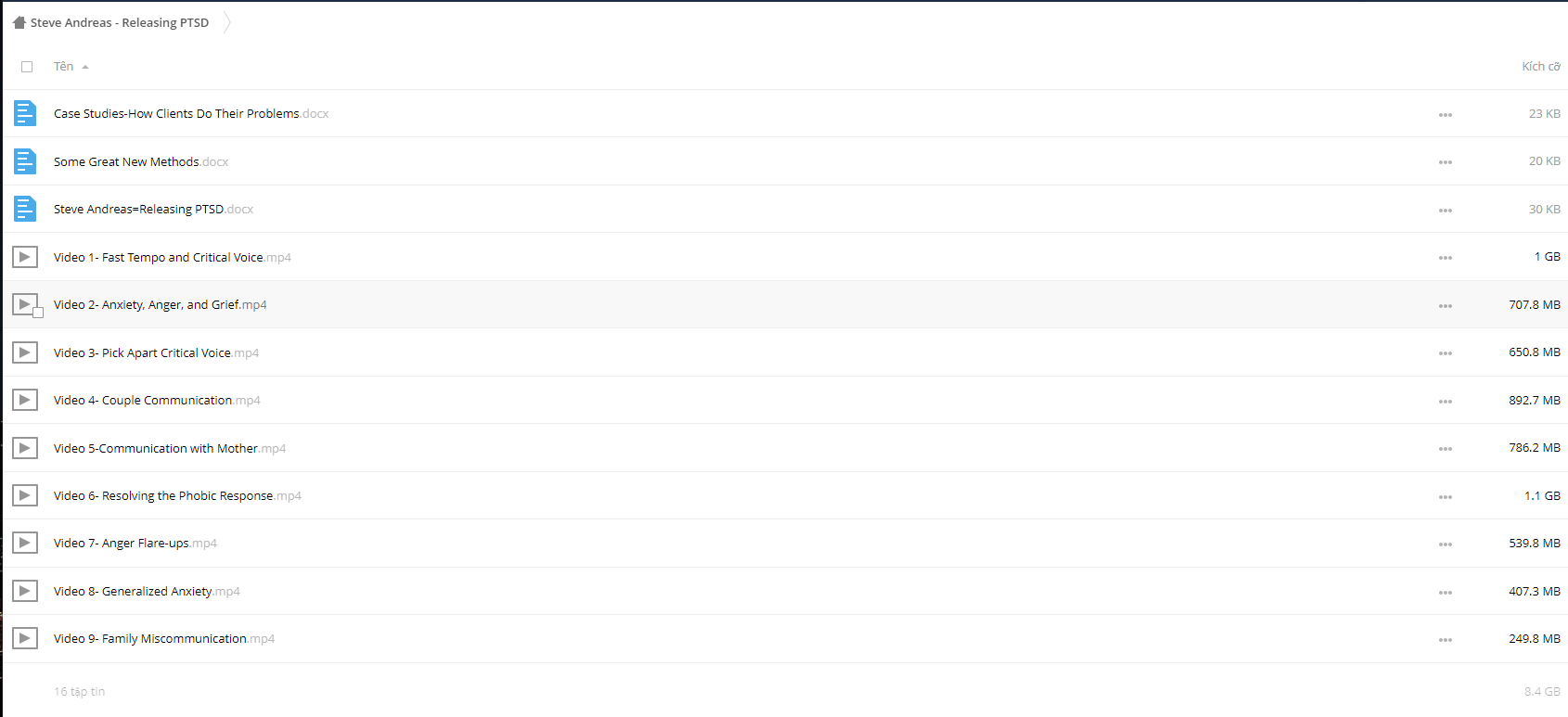Click the video icon for Video 3
This screenshot has width=1568, height=717.
click(25, 352)
